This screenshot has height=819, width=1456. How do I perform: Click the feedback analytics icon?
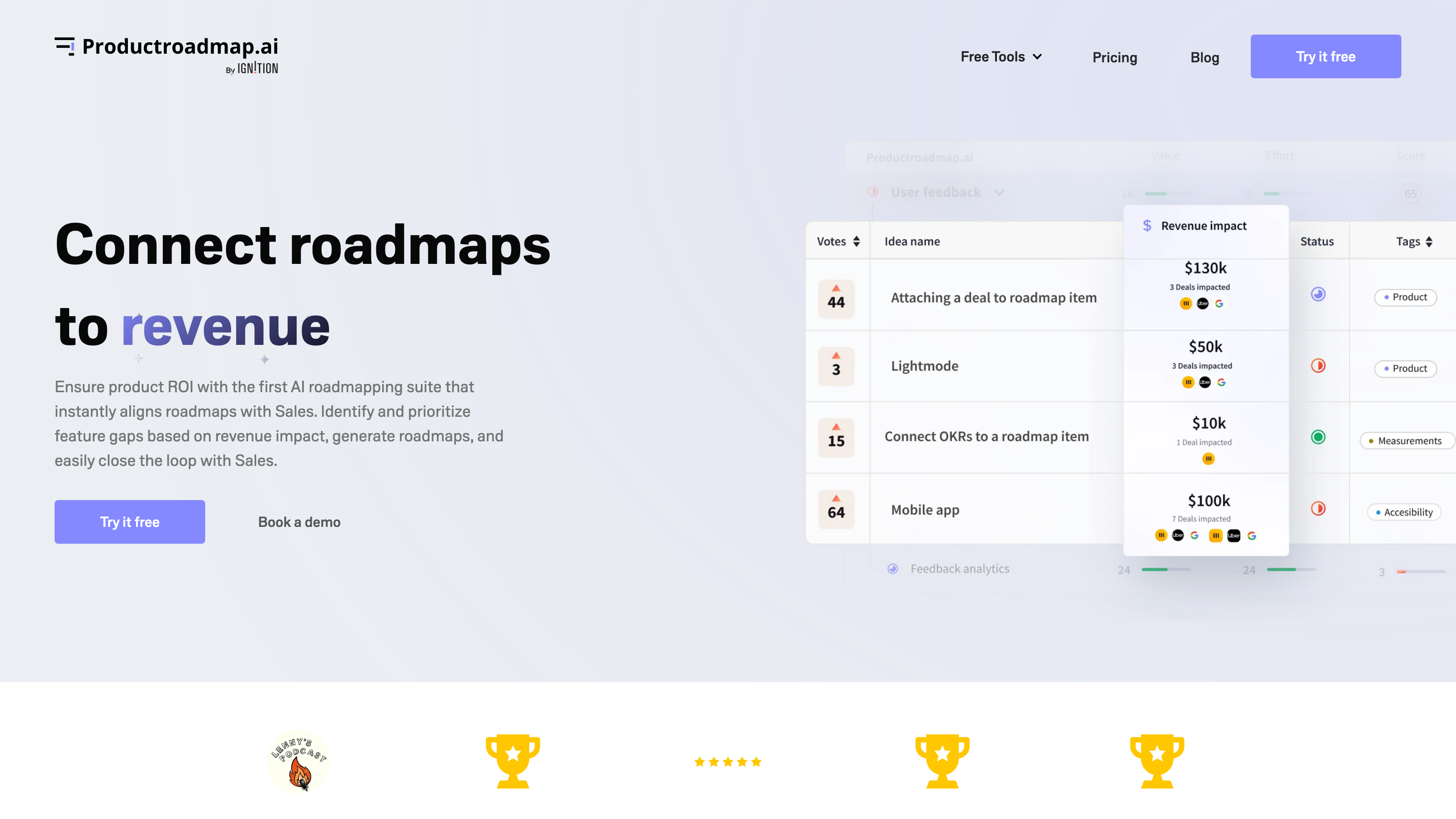tap(893, 568)
